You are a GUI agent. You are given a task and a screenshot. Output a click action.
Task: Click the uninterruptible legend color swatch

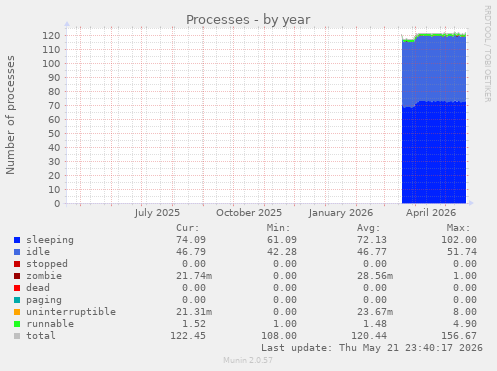coord(17,312)
